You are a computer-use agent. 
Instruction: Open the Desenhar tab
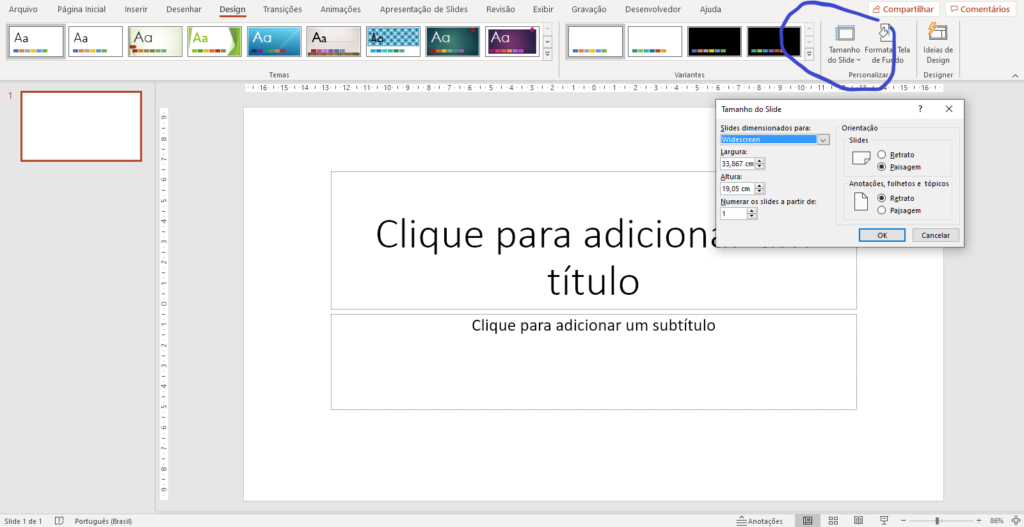click(x=184, y=10)
